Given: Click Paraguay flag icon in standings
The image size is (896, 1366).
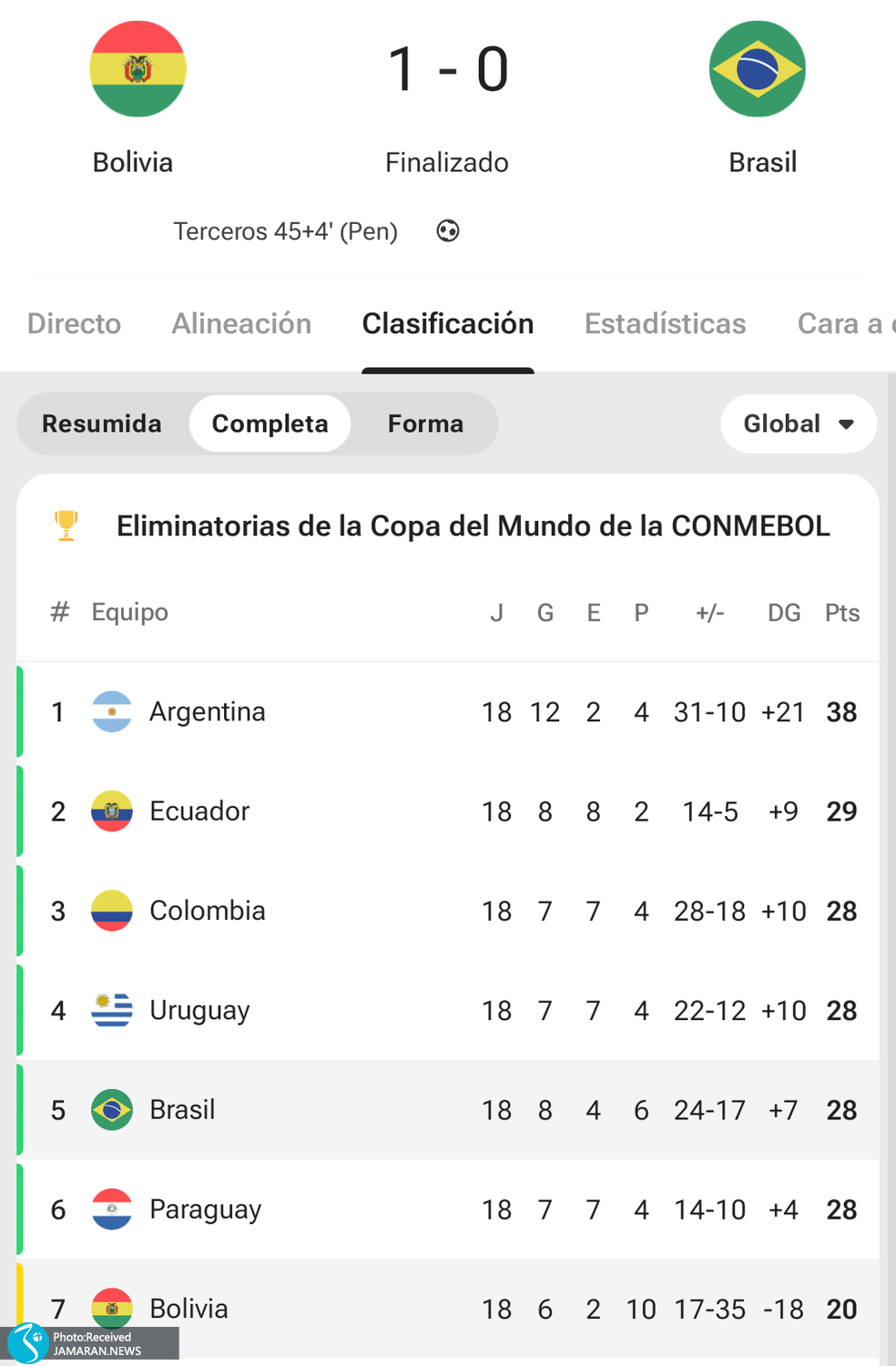Looking at the screenshot, I should pos(112,1209).
